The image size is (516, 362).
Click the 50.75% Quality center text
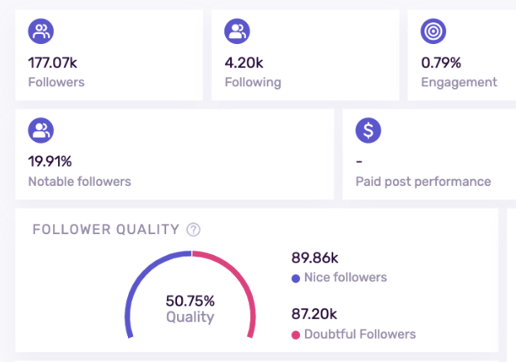[x=190, y=309]
